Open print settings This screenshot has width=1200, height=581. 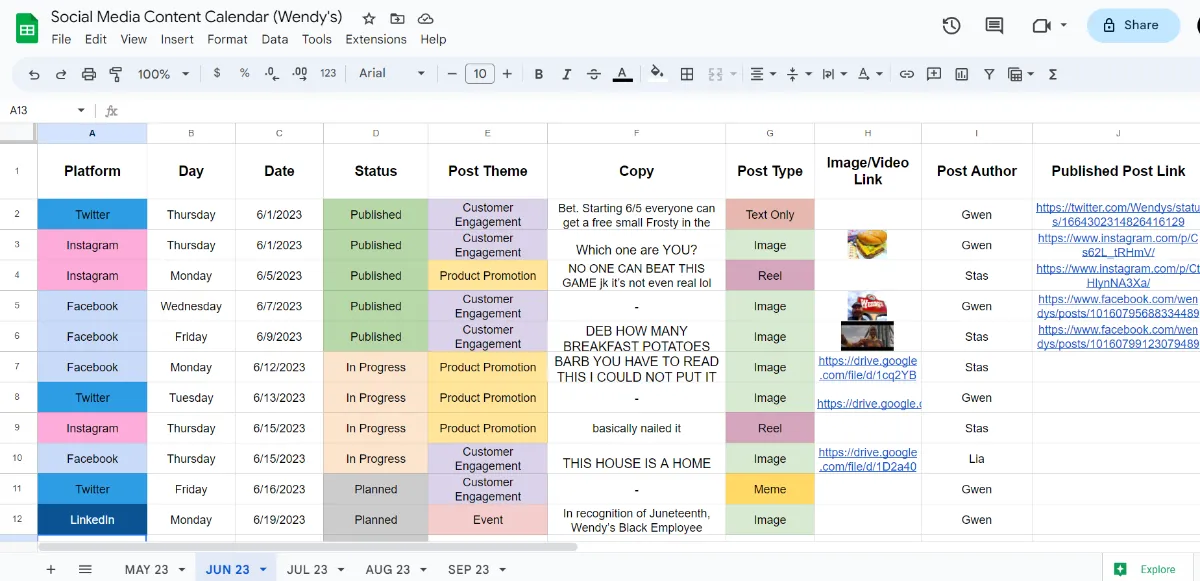[x=89, y=73]
